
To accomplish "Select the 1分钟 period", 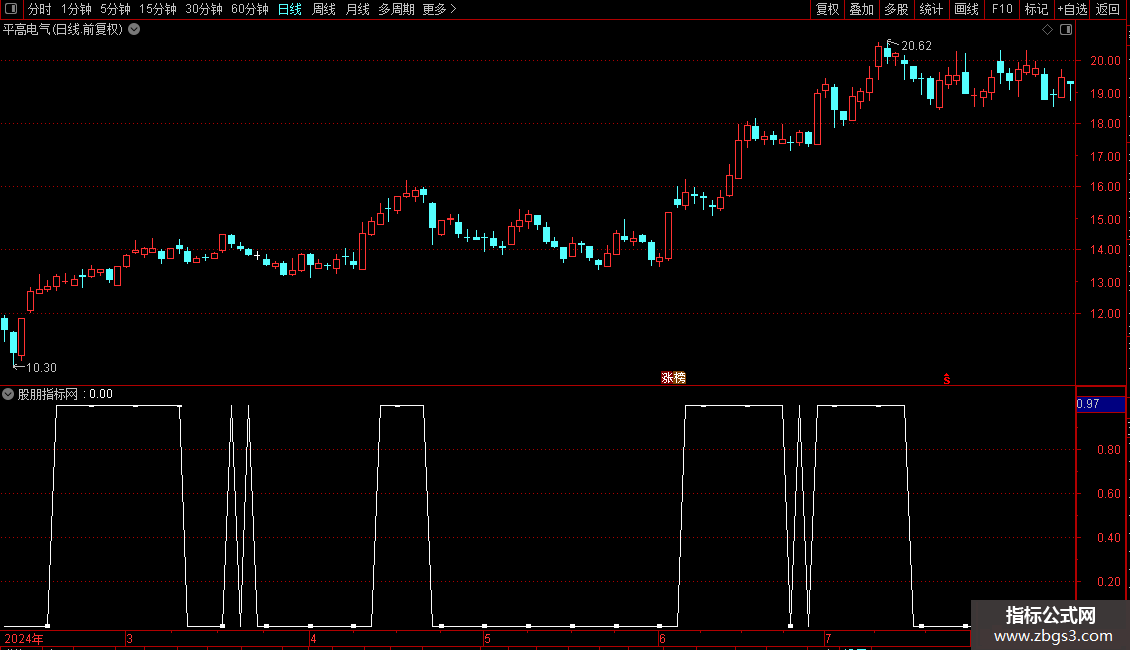I will click(76, 9).
